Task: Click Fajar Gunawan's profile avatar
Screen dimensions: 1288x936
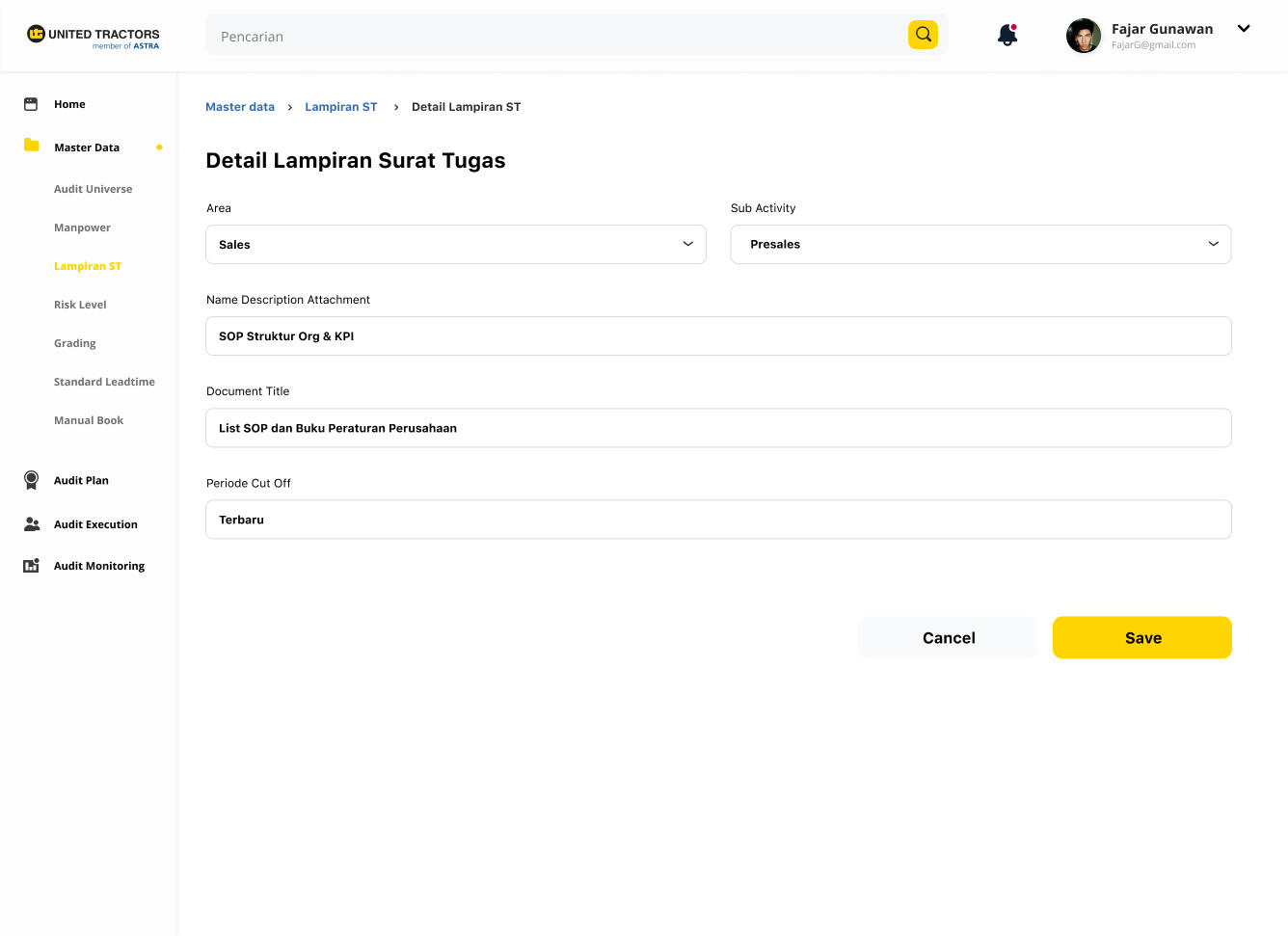Action: point(1083,36)
